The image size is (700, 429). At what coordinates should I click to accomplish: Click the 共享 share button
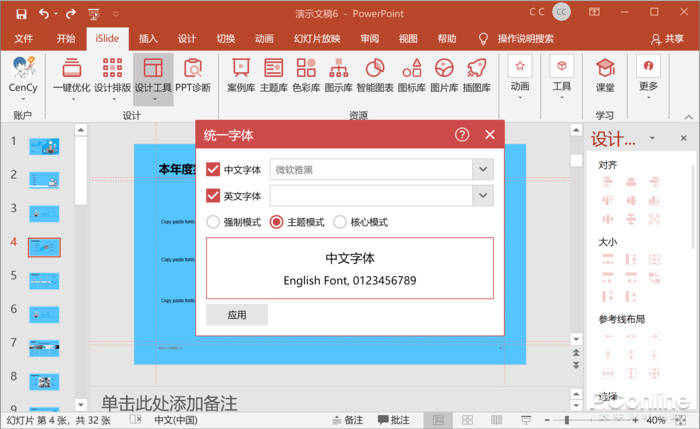(667, 38)
